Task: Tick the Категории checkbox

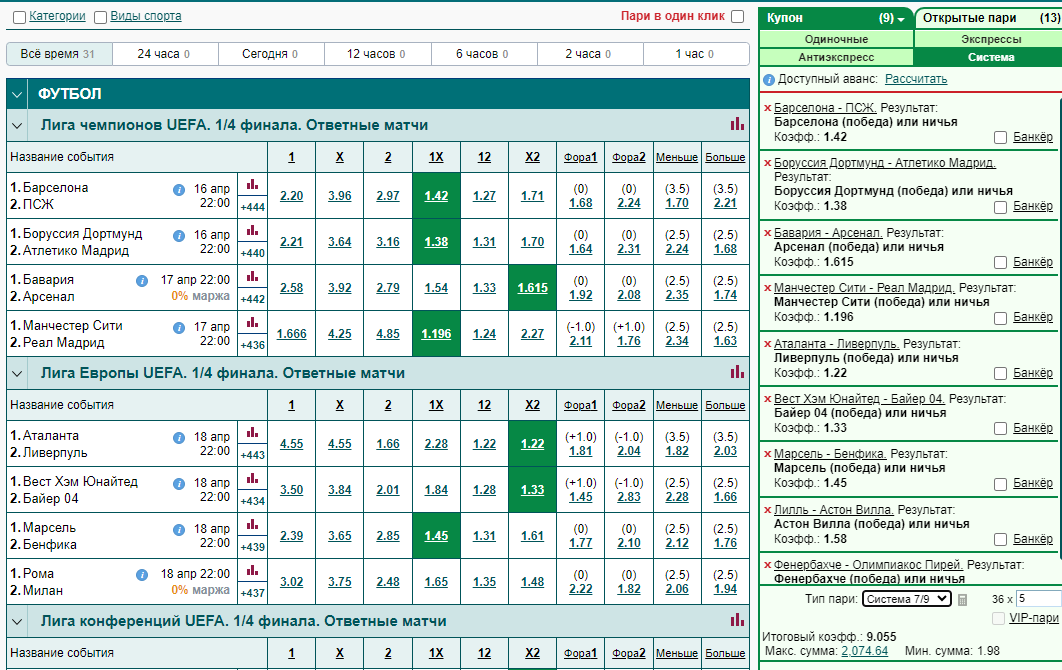Action: [20, 17]
